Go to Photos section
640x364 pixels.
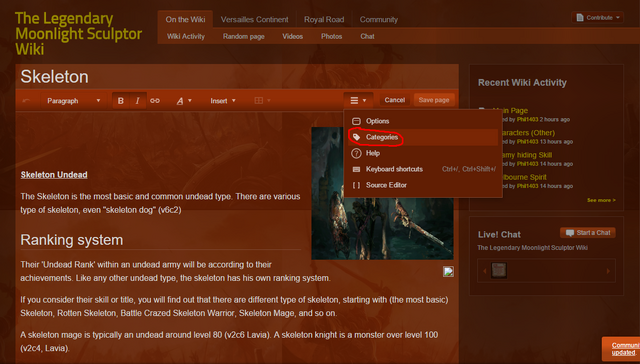pyautogui.click(x=331, y=36)
